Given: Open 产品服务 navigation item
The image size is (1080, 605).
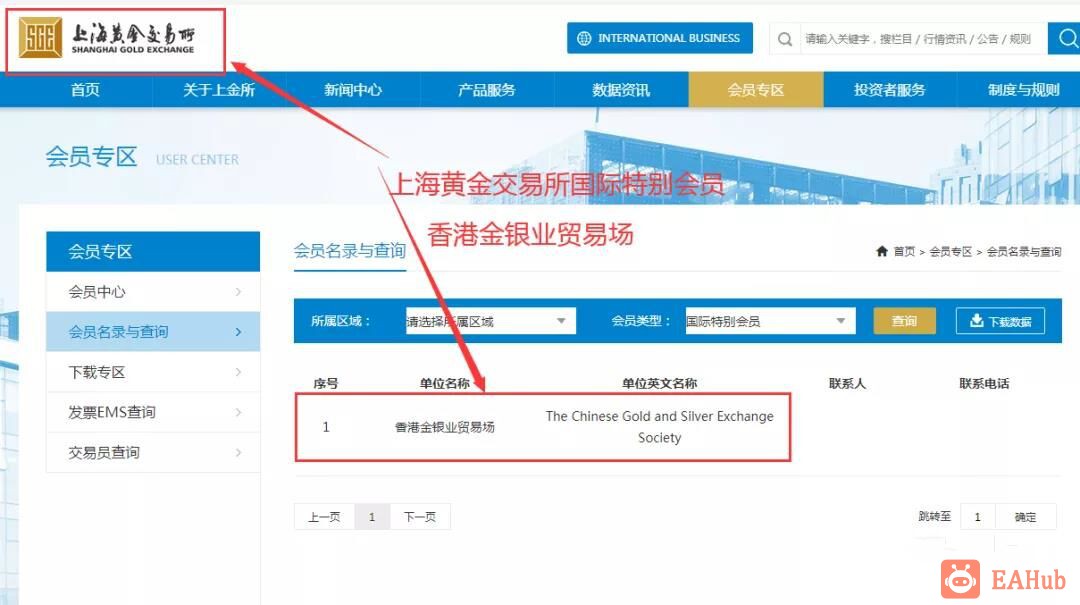Looking at the screenshot, I should click(x=486, y=90).
